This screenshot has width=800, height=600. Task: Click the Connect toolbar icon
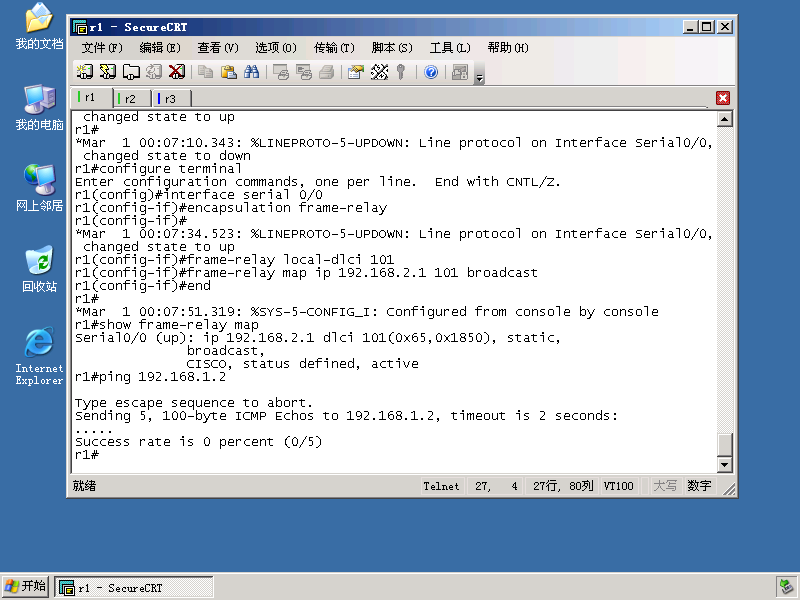coord(85,72)
